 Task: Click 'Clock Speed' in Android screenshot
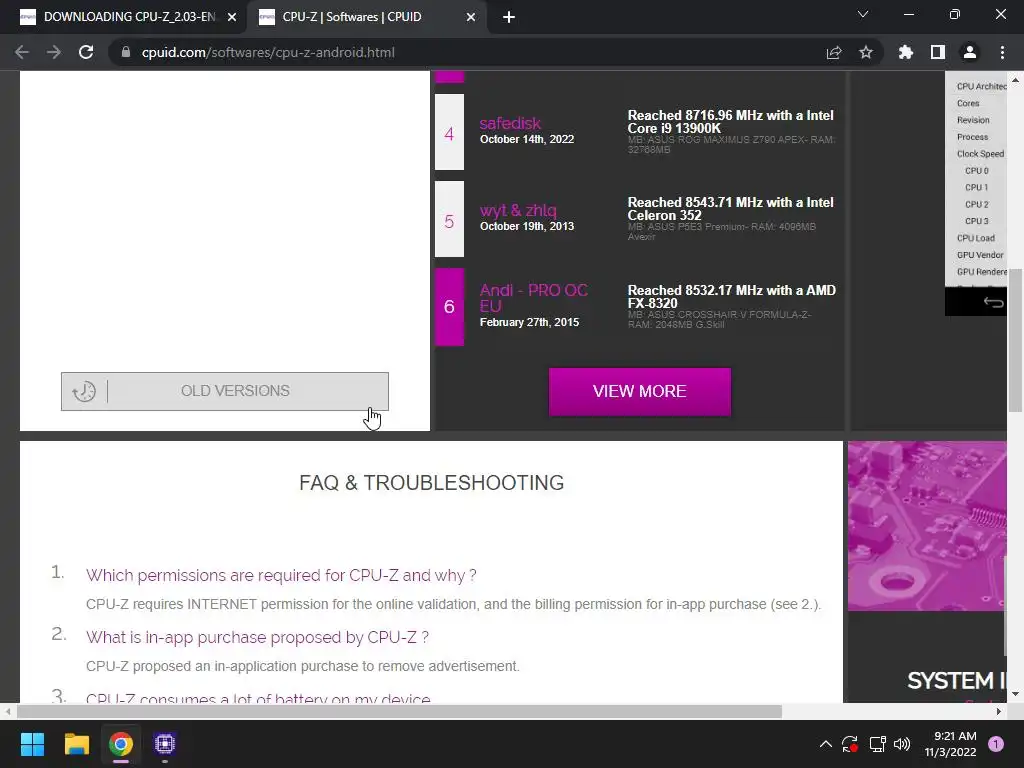click(980, 153)
